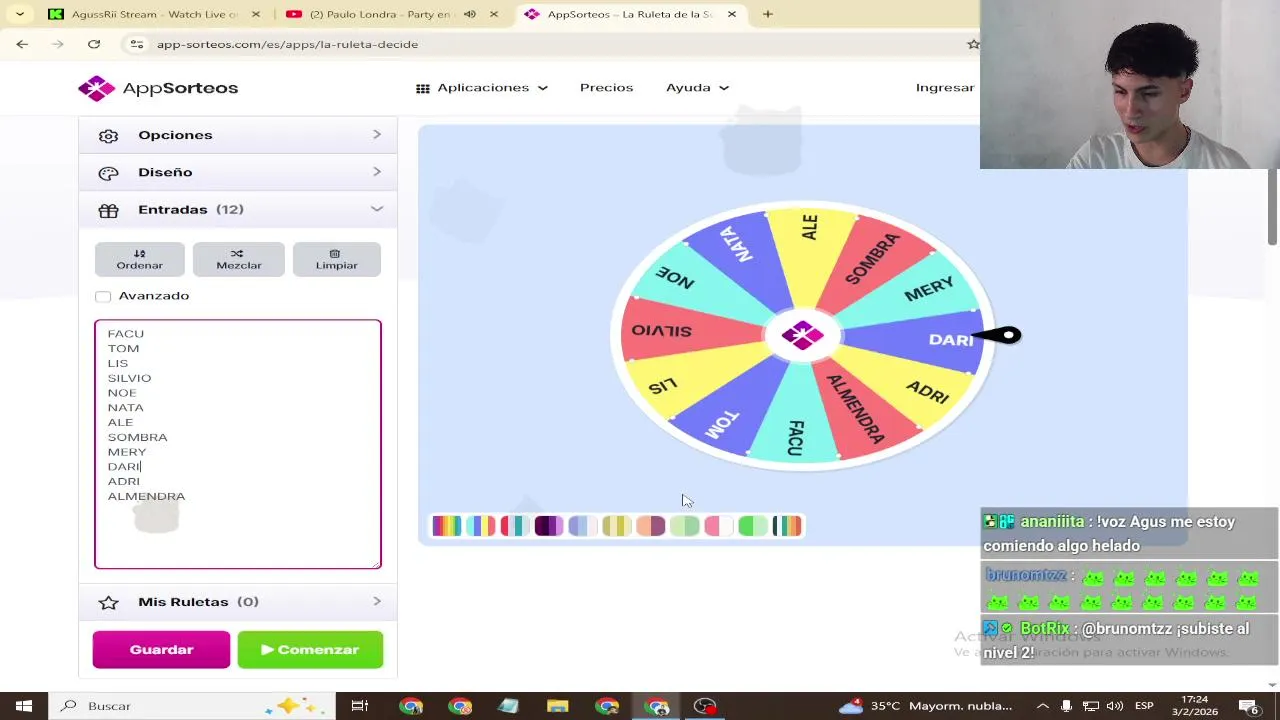The image size is (1280, 720).
Task: Reload the page with refresh icon
Action: coord(94,44)
